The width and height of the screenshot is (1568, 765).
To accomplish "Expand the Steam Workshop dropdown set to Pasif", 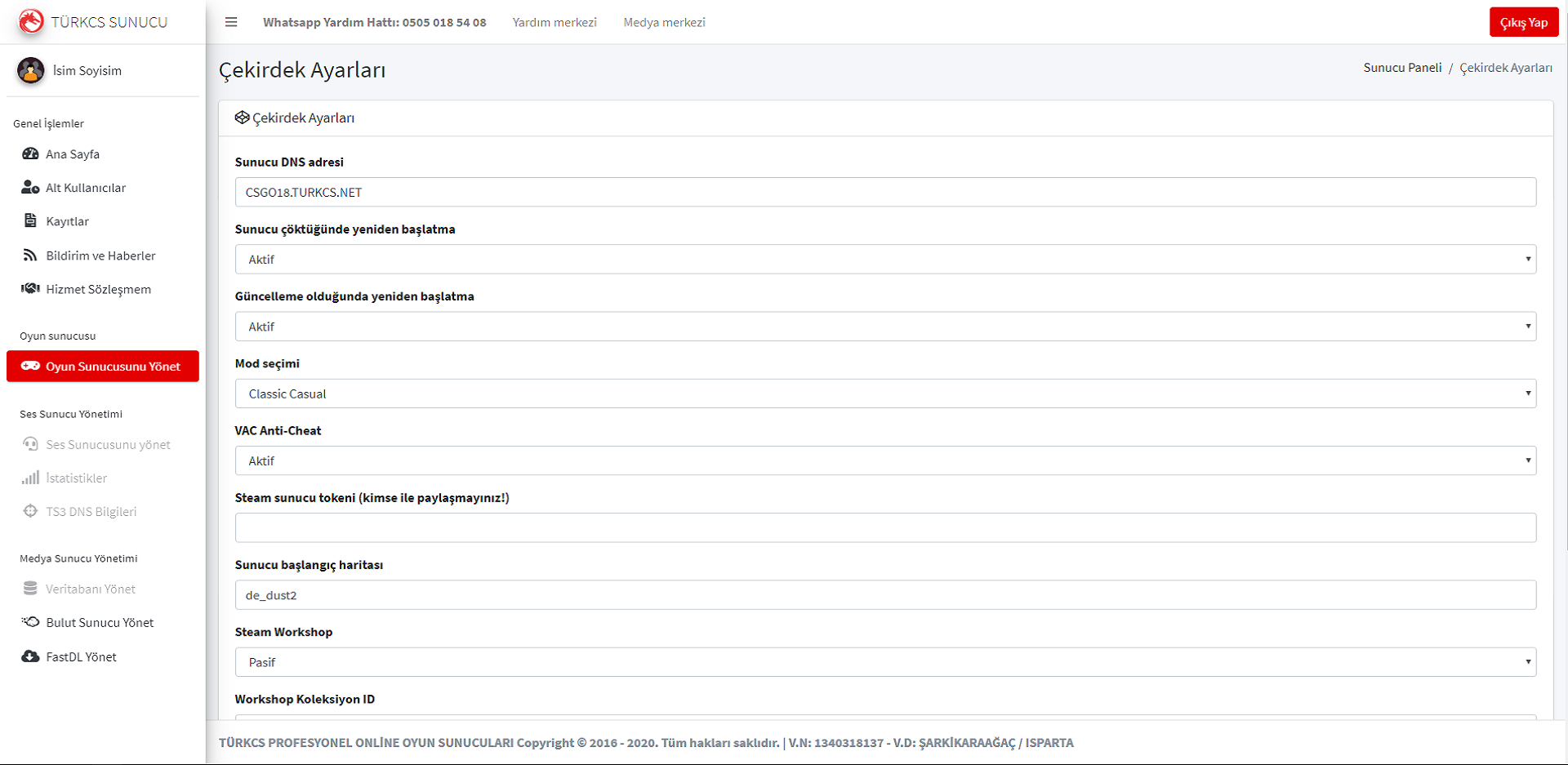I will [x=884, y=662].
